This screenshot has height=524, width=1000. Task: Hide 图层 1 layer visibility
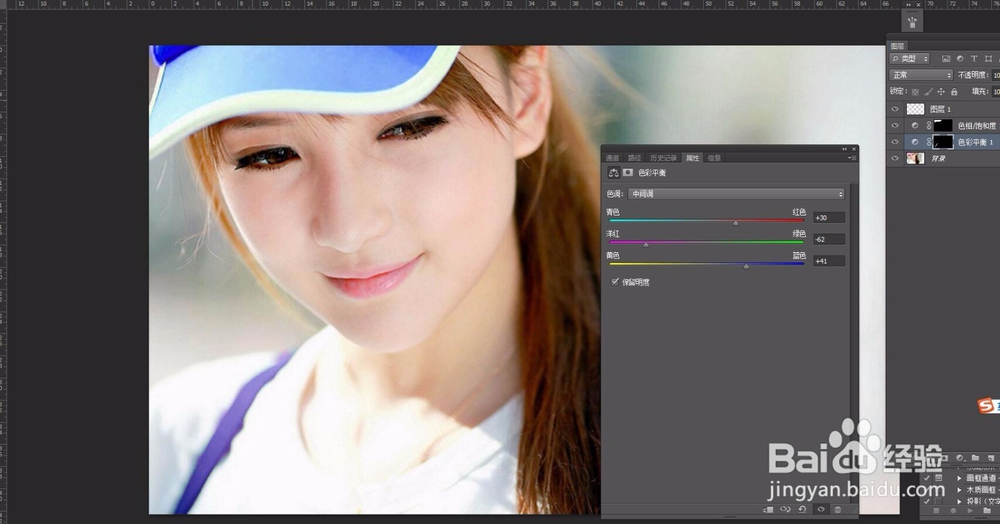pyautogui.click(x=895, y=109)
